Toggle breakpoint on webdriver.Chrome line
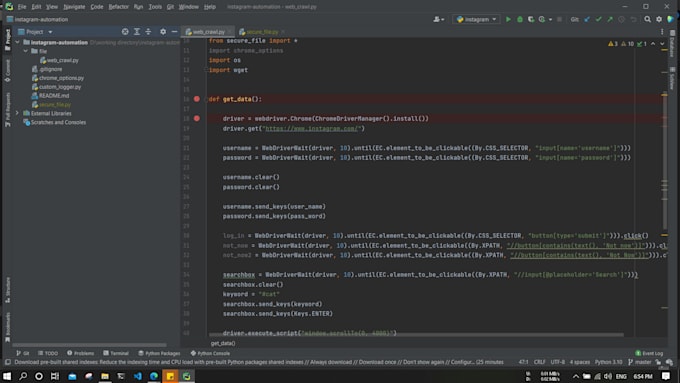Image resolution: width=680 pixels, height=383 pixels. coord(196,118)
